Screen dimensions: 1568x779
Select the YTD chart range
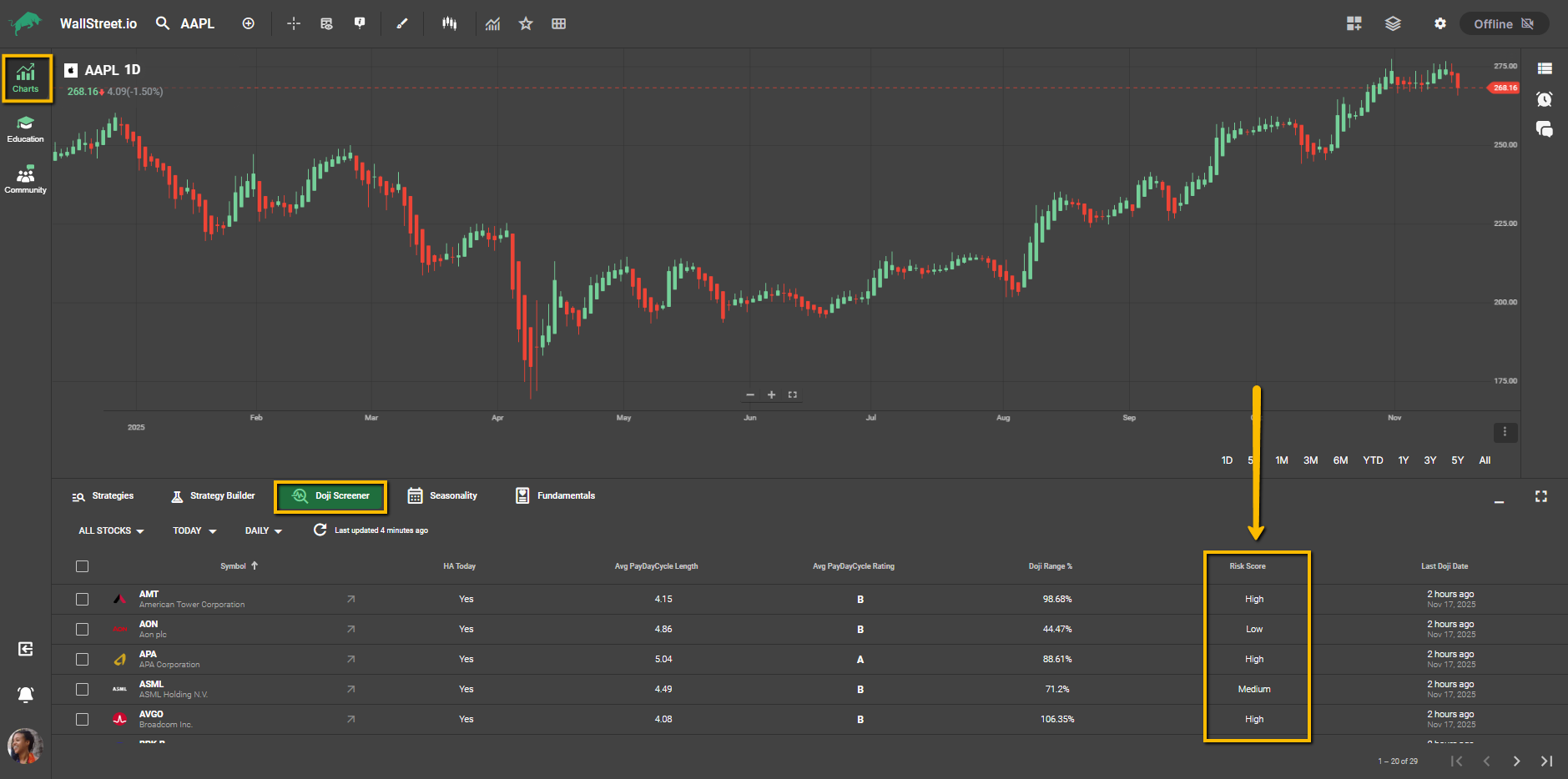[1373, 460]
